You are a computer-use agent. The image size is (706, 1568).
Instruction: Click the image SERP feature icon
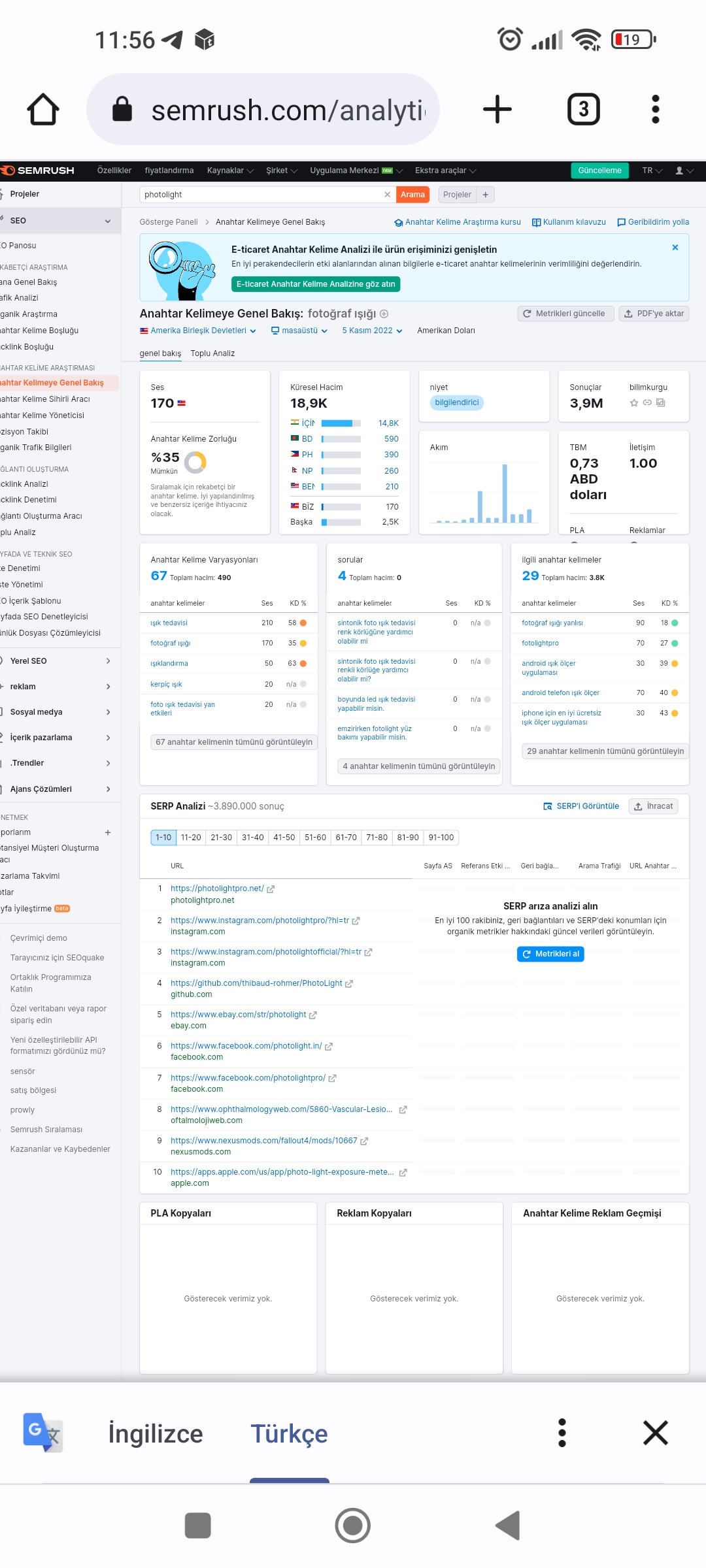(x=661, y=402)
